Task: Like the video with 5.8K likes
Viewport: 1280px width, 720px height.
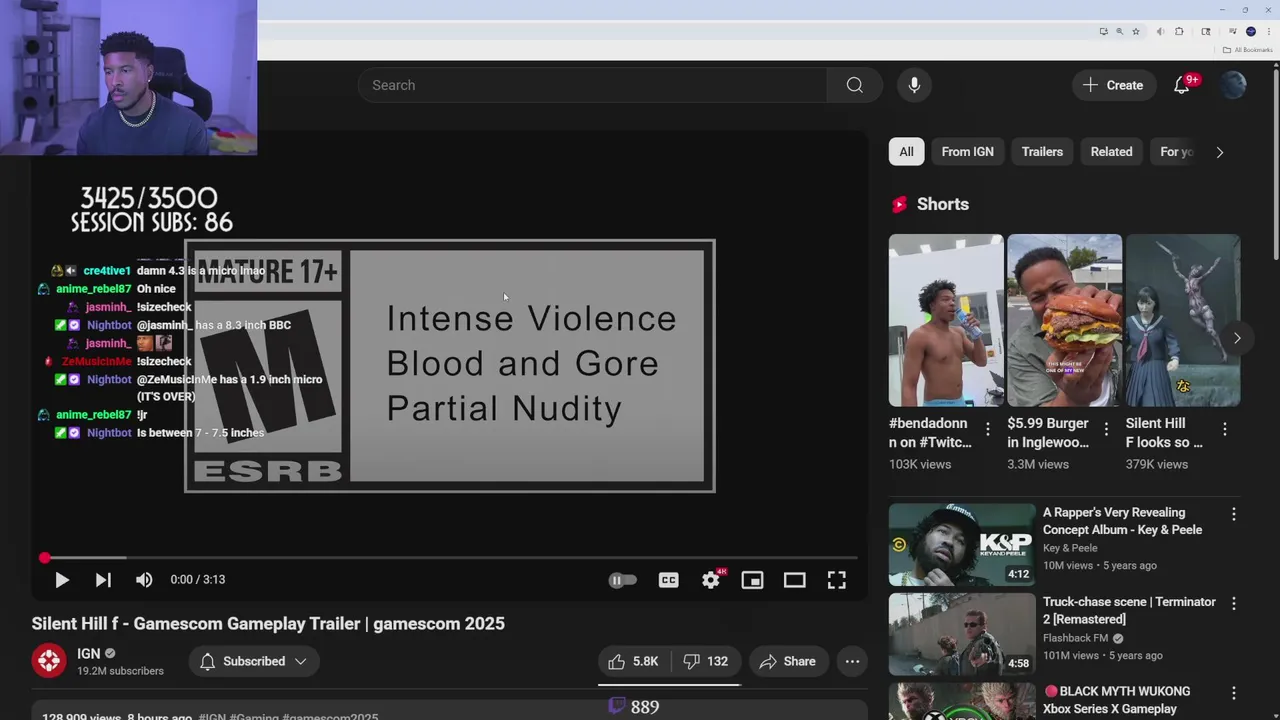Action: coord(634,661)
